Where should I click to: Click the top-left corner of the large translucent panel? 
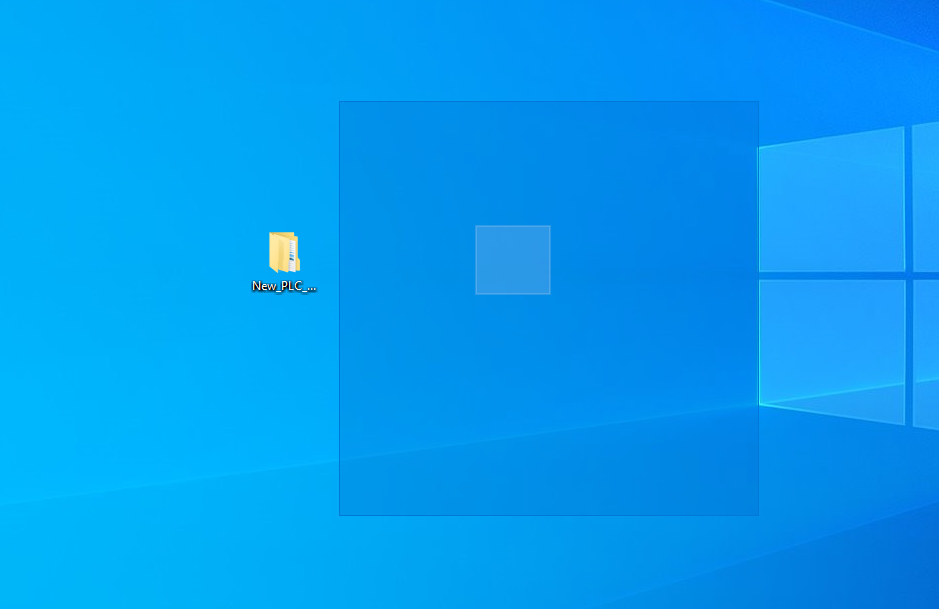341,102
